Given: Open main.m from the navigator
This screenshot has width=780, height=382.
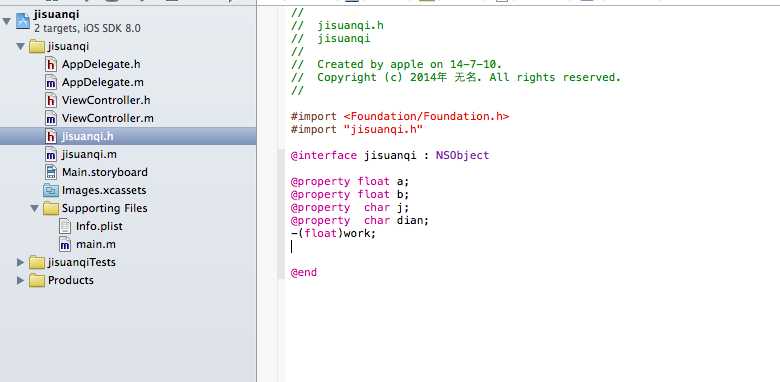Looking at the screenshot, I should point(96,244).
